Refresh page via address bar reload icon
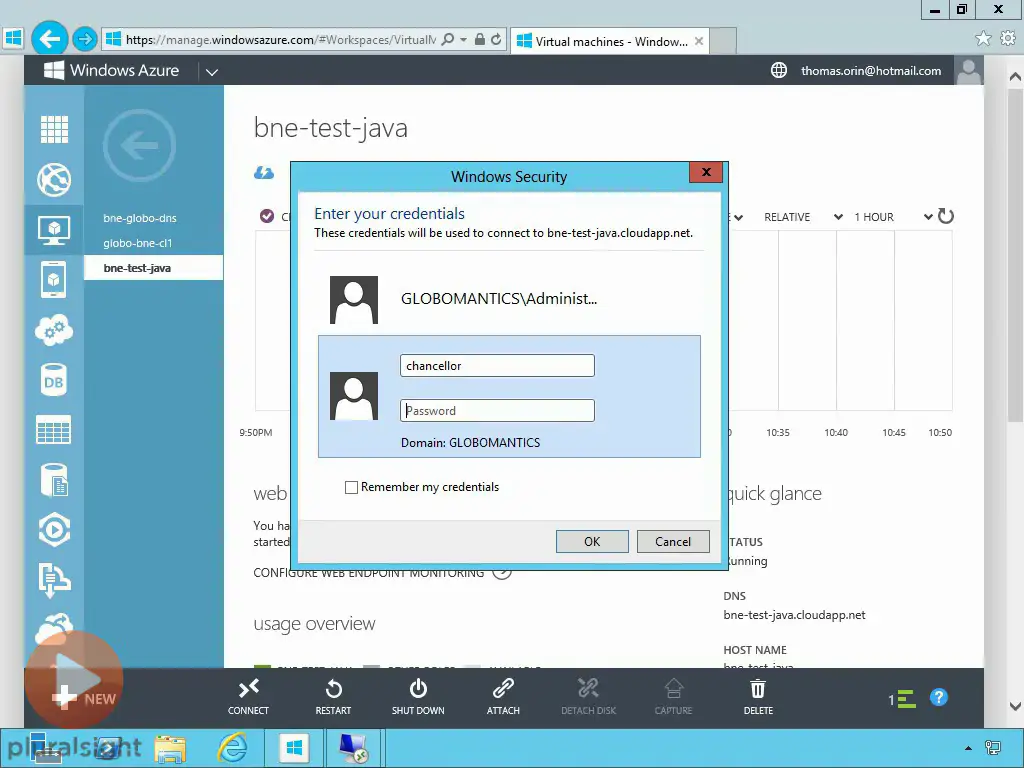This screenshot has height=768, width=1024. point(496,40)
